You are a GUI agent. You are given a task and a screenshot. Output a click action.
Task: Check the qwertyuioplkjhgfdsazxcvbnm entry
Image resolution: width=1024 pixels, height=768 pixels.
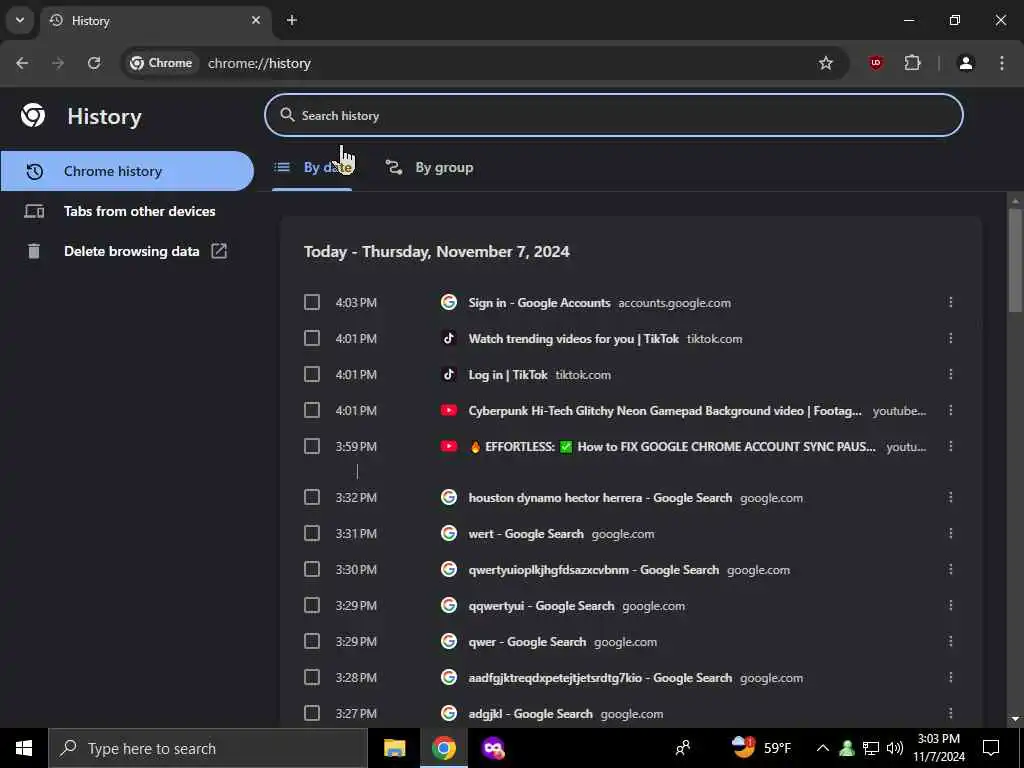tap(312, 569)
